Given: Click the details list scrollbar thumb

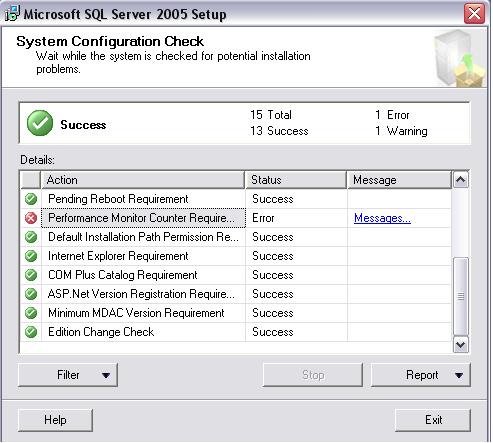Looking at the screenshot, I should 461,296.
